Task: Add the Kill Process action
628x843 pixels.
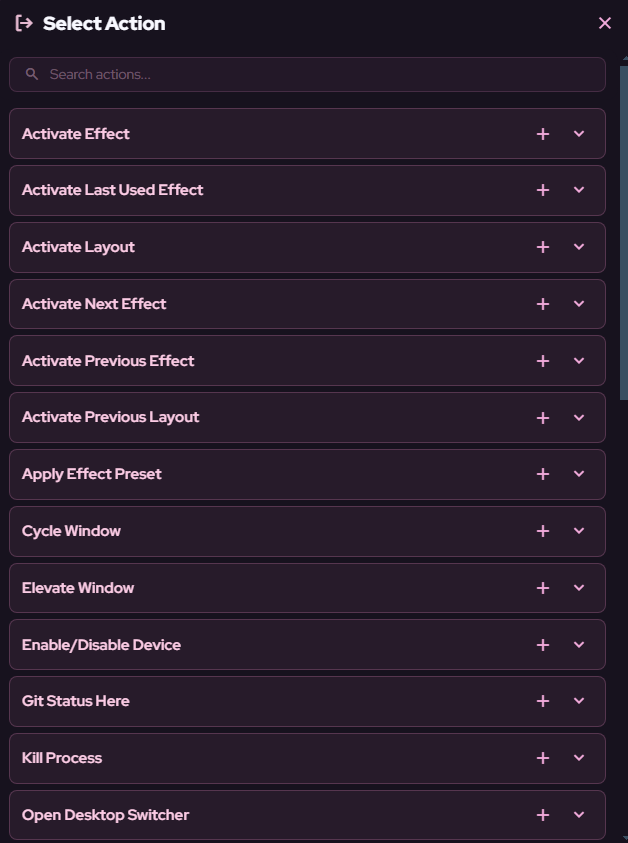Action: tap(543, 758)
